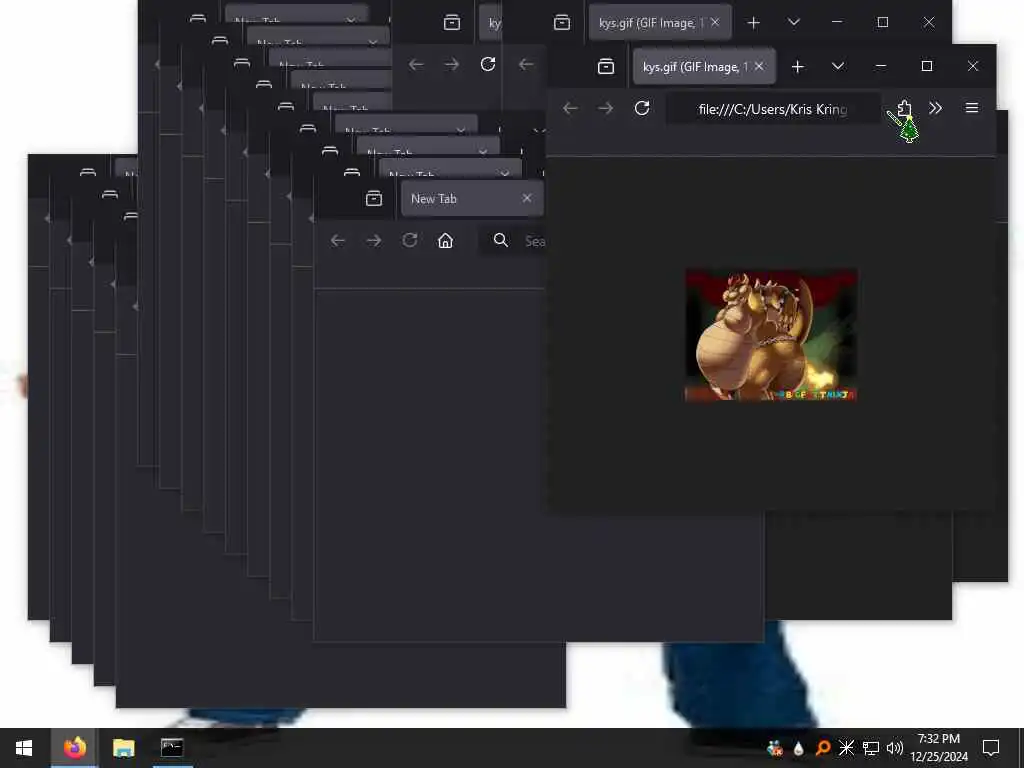Screen dimensions: 1024x768
Task: Open the Windows Start menu
Action: [x=24, y=748]
